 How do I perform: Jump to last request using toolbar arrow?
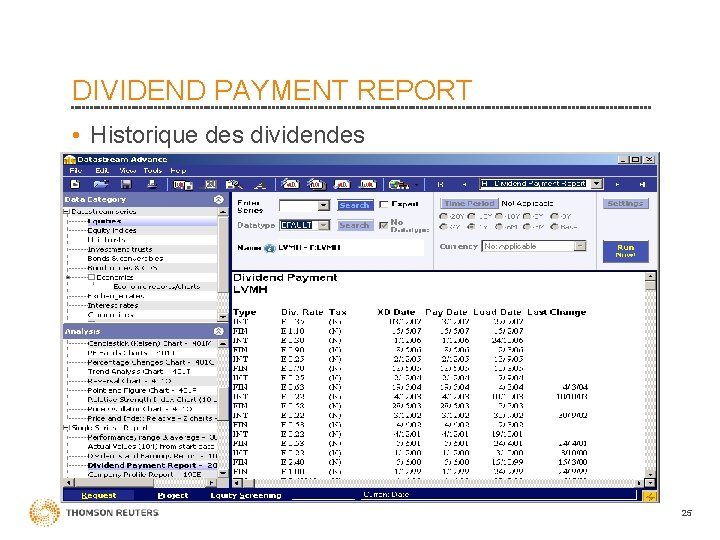point(642,185)
